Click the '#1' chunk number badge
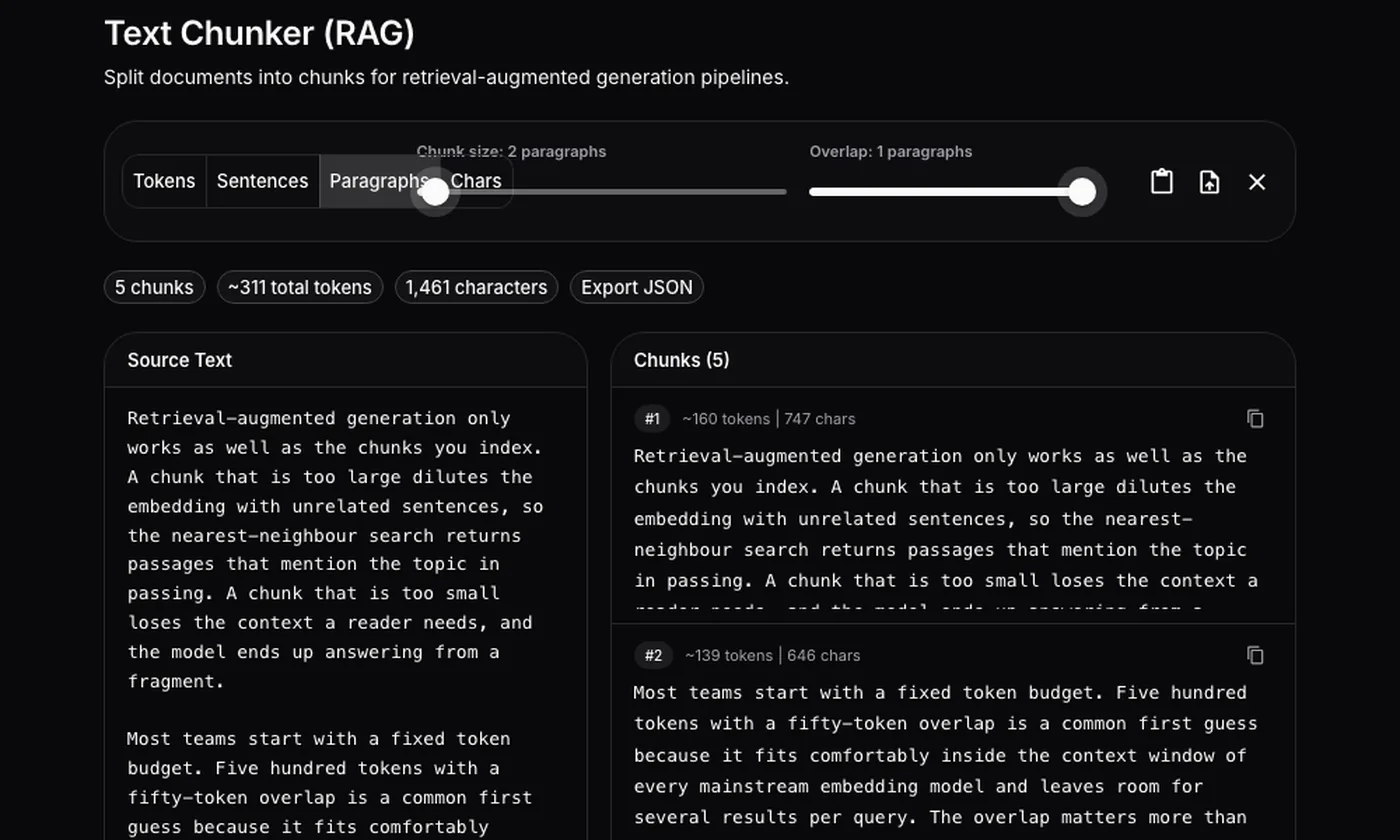 coord(652,419)
